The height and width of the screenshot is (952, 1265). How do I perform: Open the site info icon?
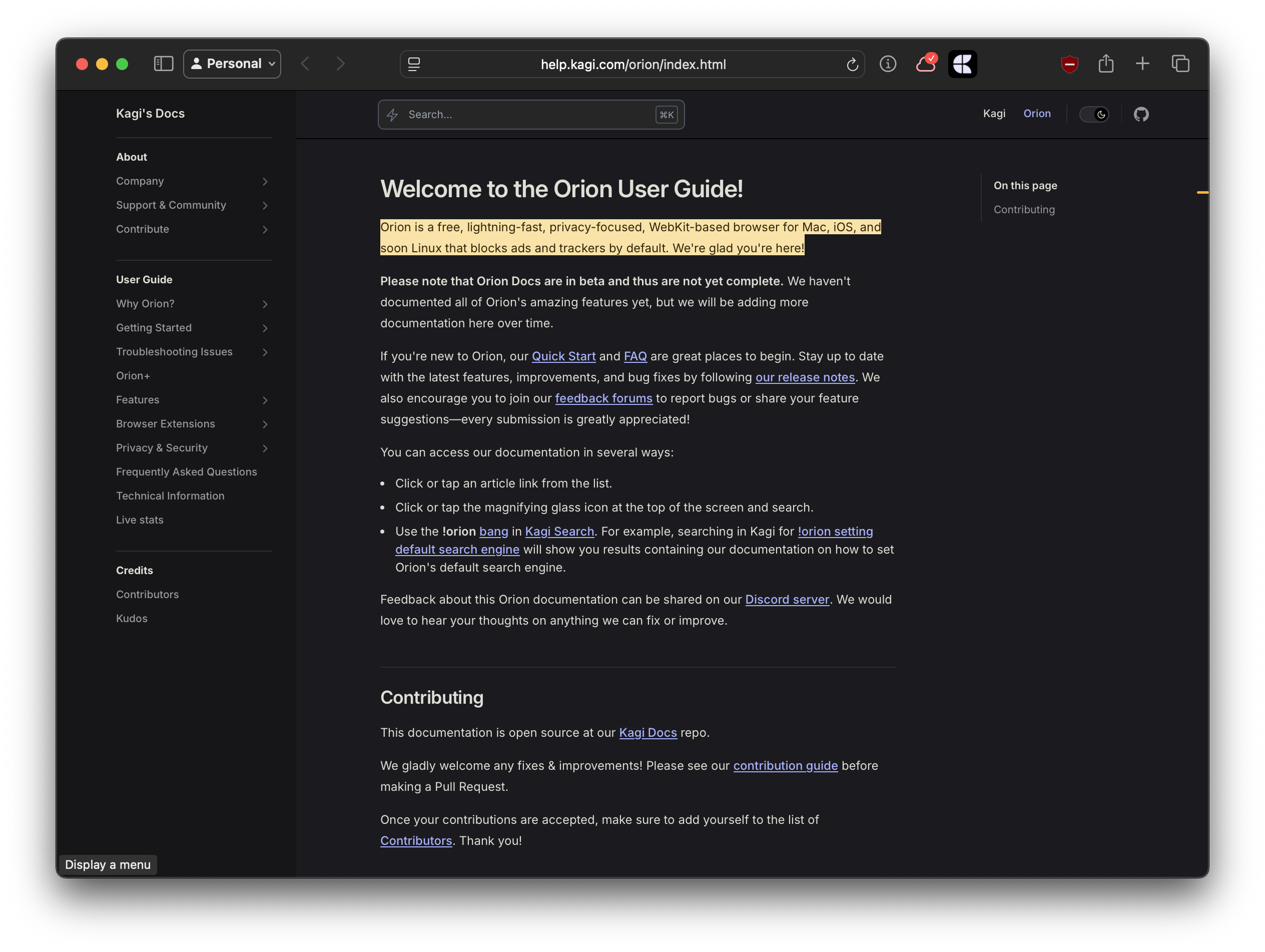888,64
